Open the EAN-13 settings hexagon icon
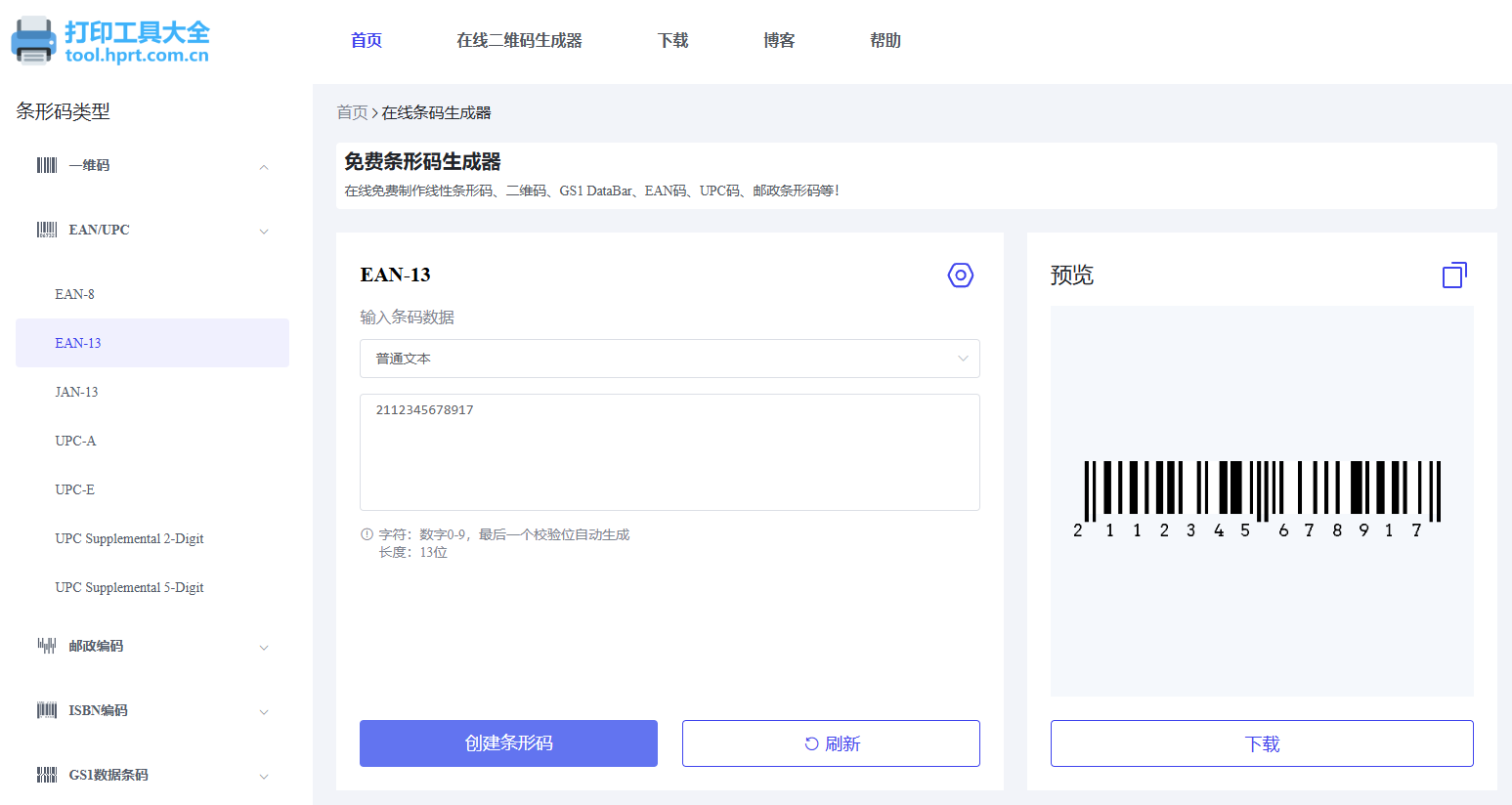 tap(961, 275)
